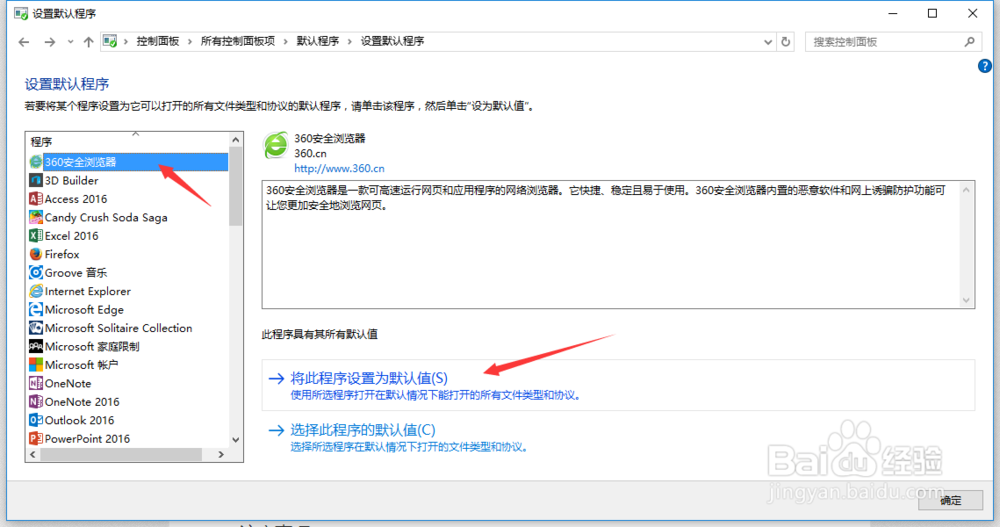The image size is (1000, 527).
Task: Go forward with the forward arrow
Action: point(50,42)
